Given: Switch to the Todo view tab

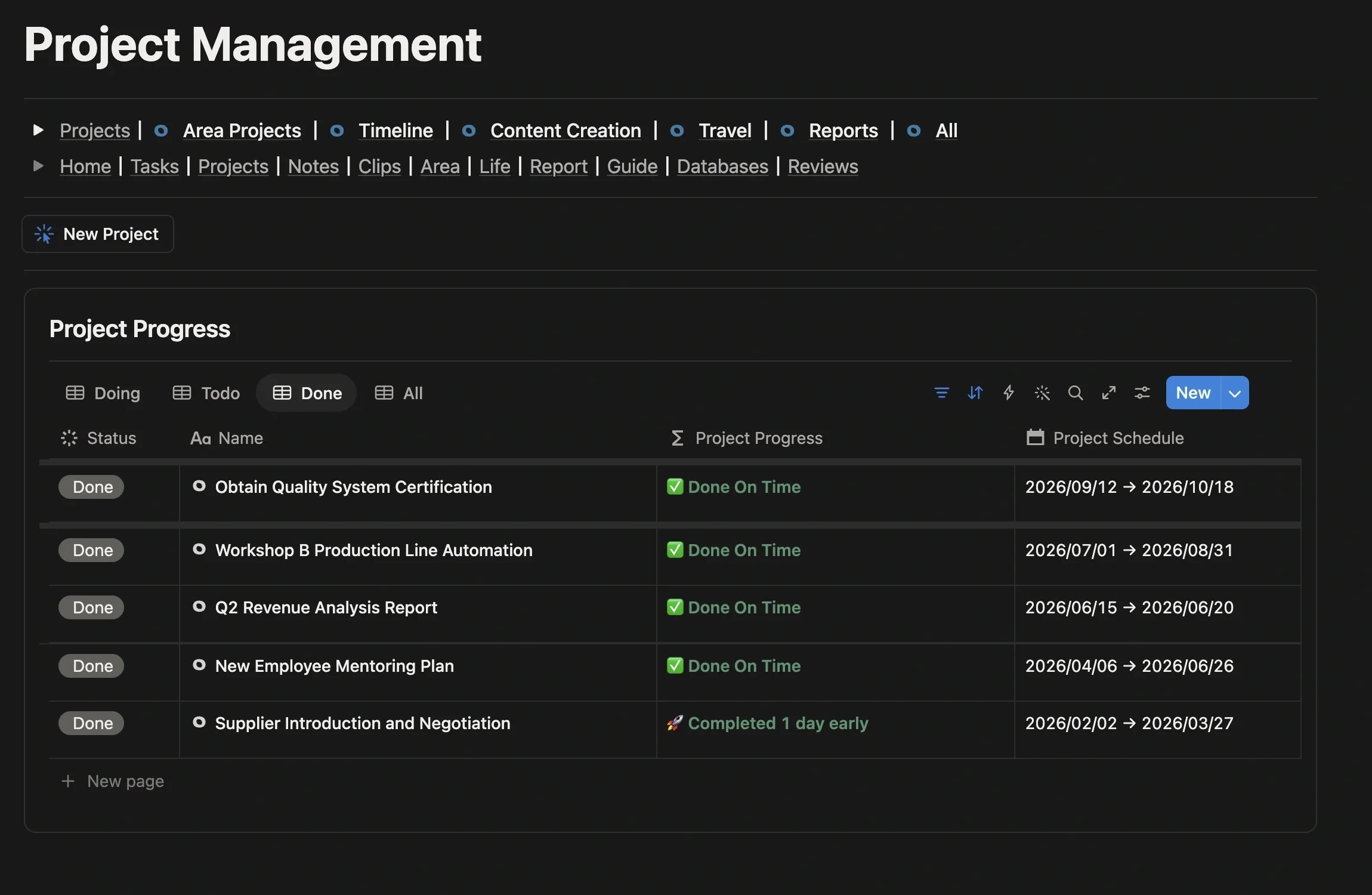Looking at the screenshot, I should click(206, 393).
